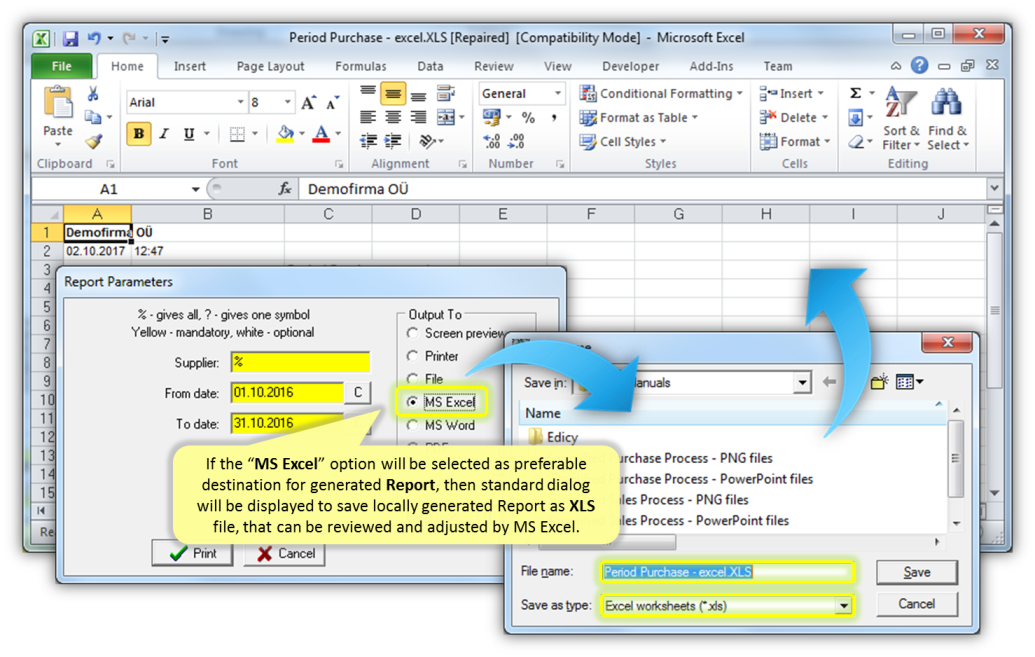The image size is (1035, 657).
Task: Click the From date input field
Action: tap(287, 393)
